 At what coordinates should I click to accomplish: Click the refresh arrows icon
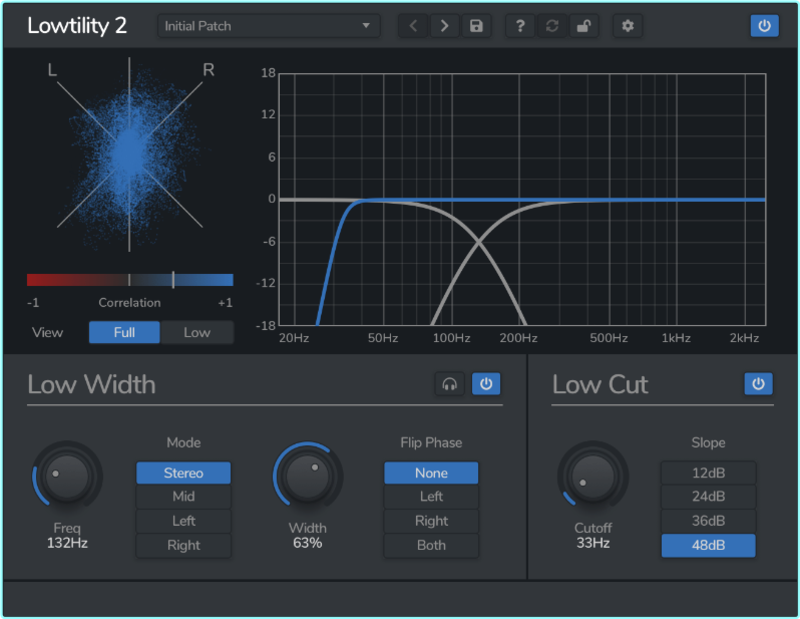click(552, 26)
